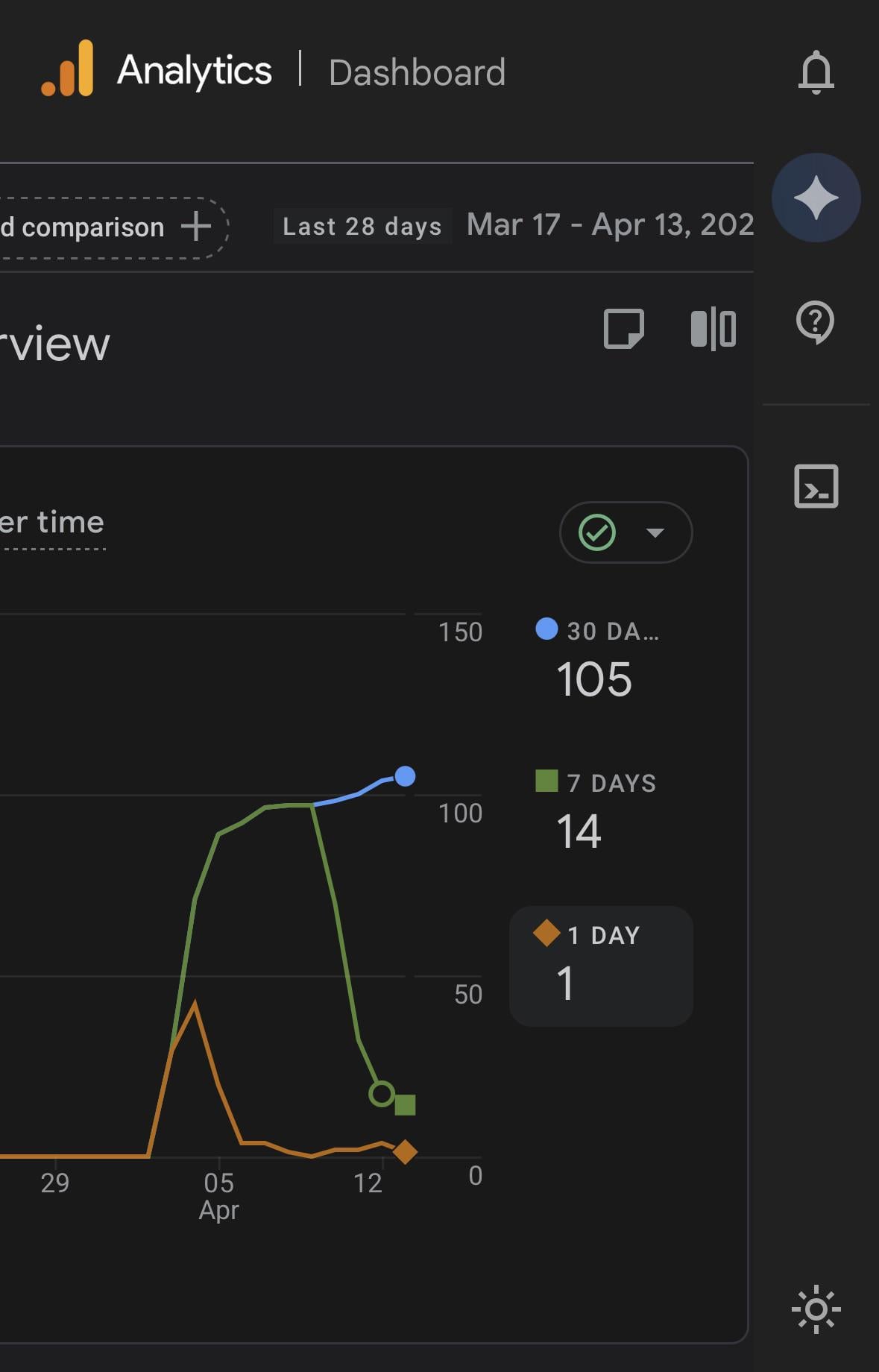Viewport: 879px width, 1372px height.
Task: Open the terminal console panel icon
Action: [x=816, y=486]
